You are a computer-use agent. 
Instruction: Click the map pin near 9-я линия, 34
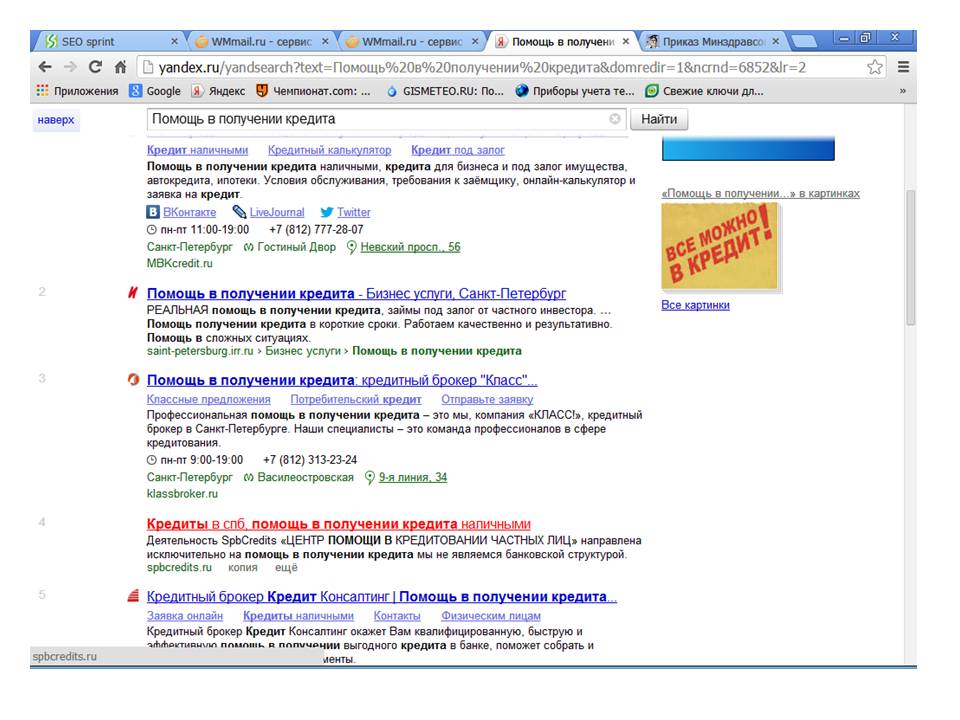point(370,478)
